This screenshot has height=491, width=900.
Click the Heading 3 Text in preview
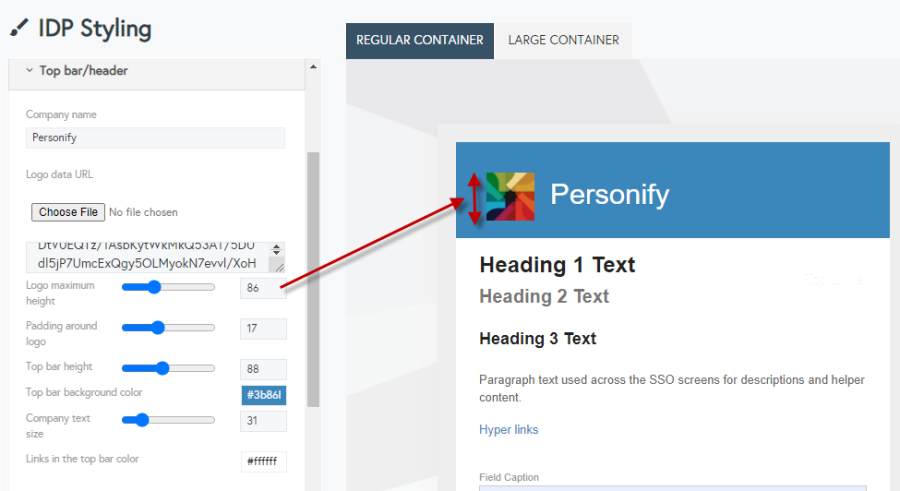538,338
